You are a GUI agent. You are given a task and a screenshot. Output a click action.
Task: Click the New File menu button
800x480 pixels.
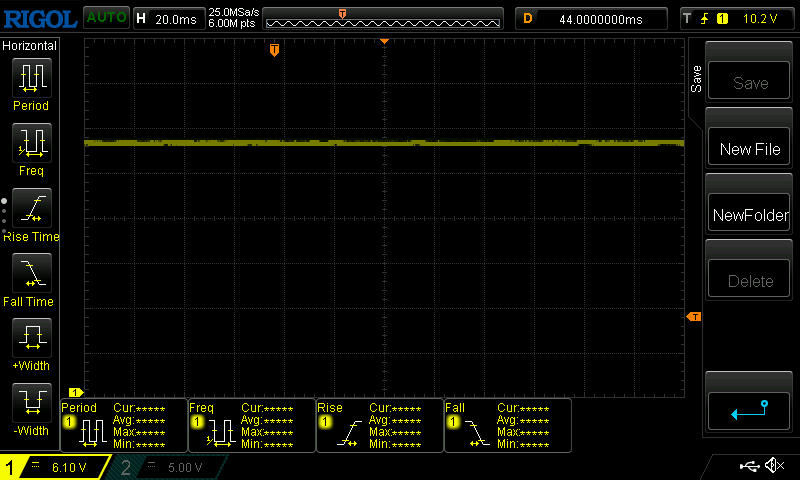click(750, 149)
